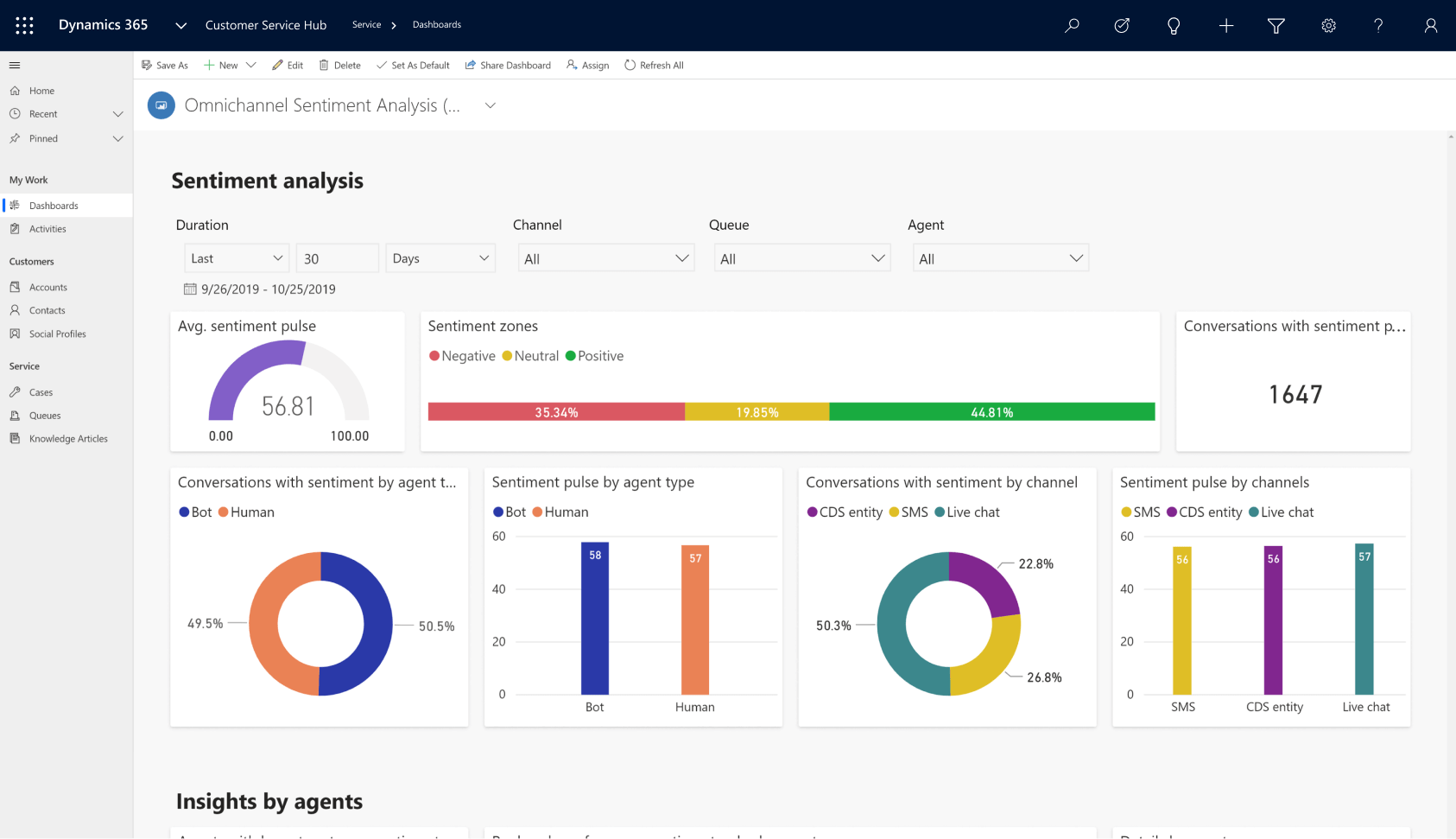The width and height of the screenshot is (1456, 839).
Task: Click the Share Dashboard button
Action: [x=508, y=66]
